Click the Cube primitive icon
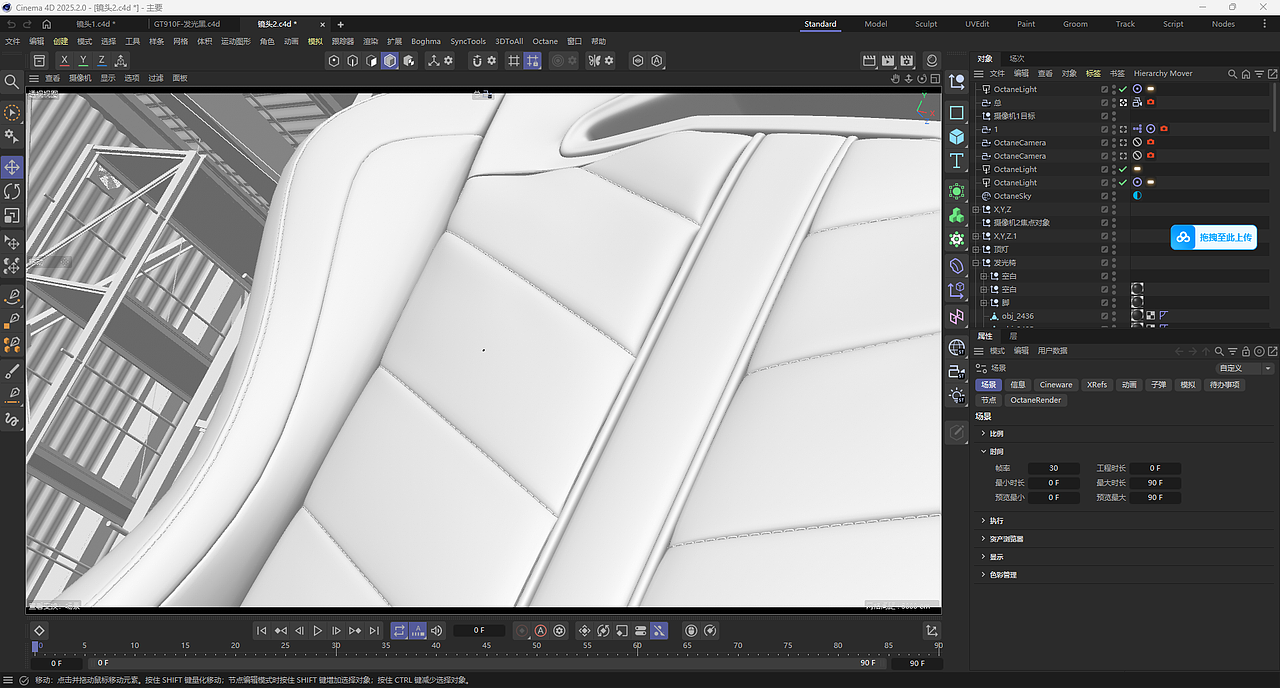Screen dimensions: 1280x688 point(957,136)
